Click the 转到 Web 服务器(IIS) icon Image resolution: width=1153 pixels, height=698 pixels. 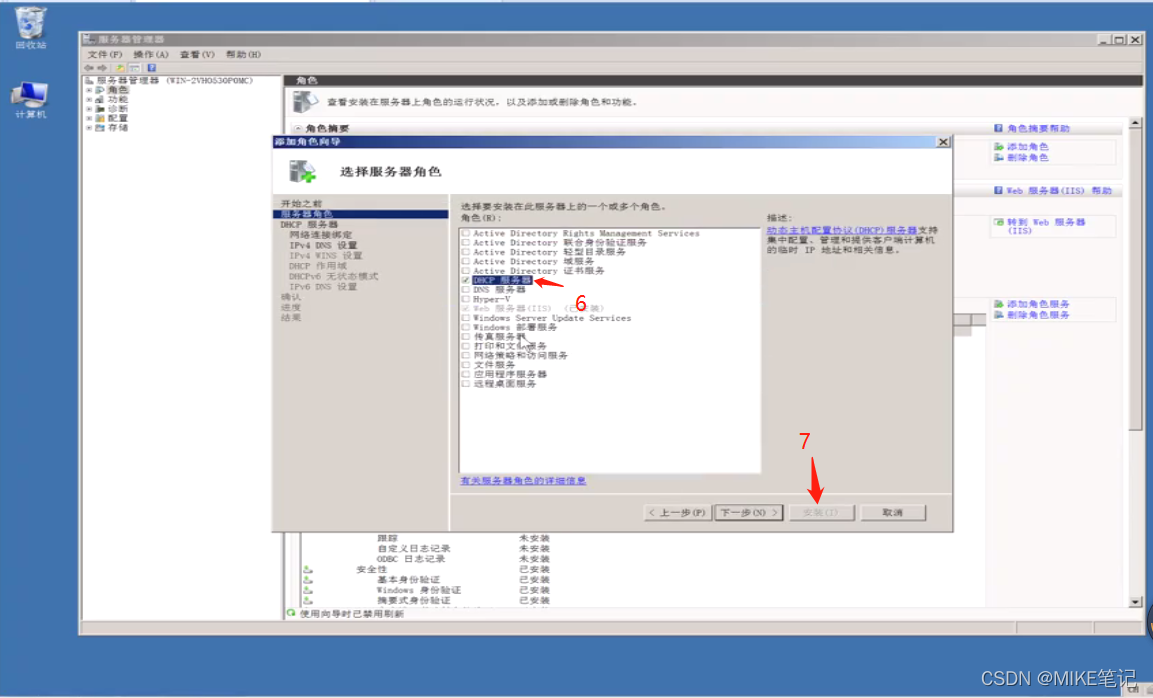click(999, 222)
